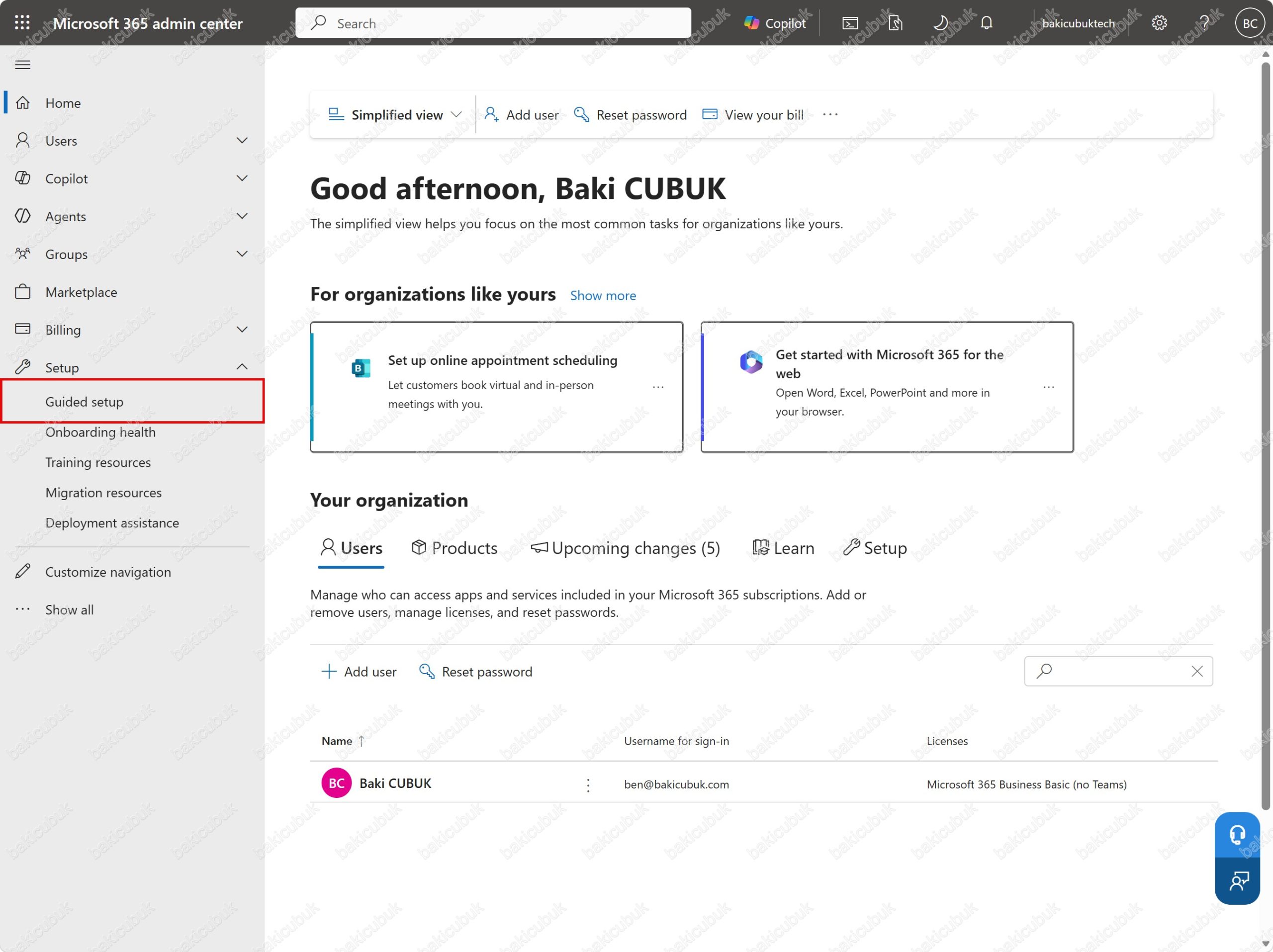Open the headset help and support button

pos(1237,834)
